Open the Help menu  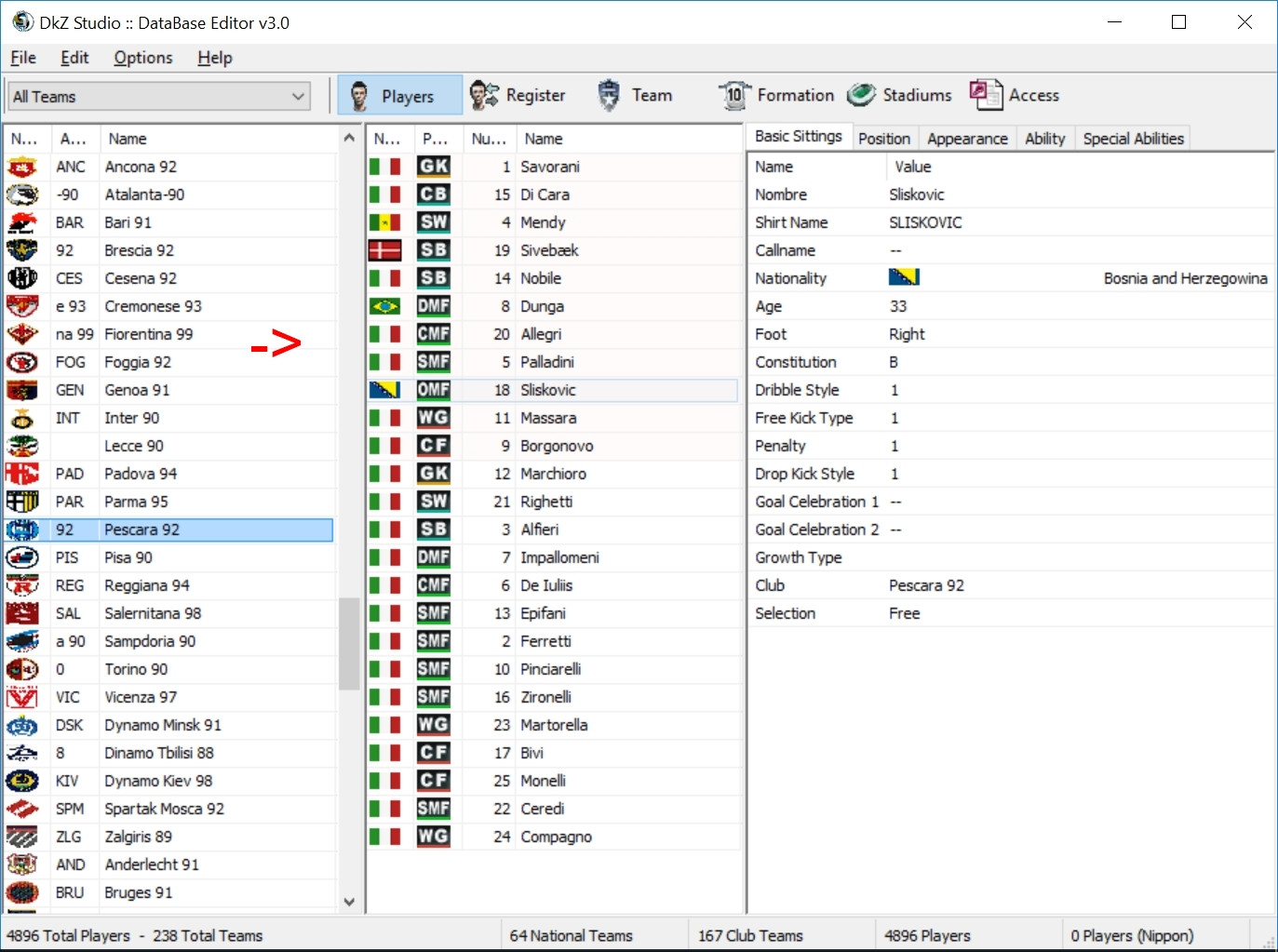[x=215, y=58]
